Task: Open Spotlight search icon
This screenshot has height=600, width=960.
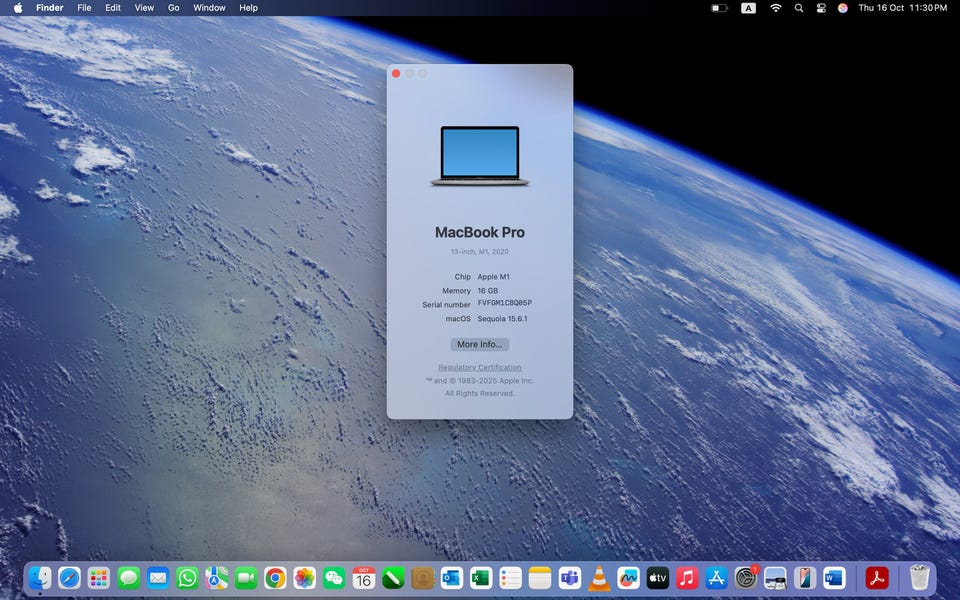Action: [x=798, y=8]
